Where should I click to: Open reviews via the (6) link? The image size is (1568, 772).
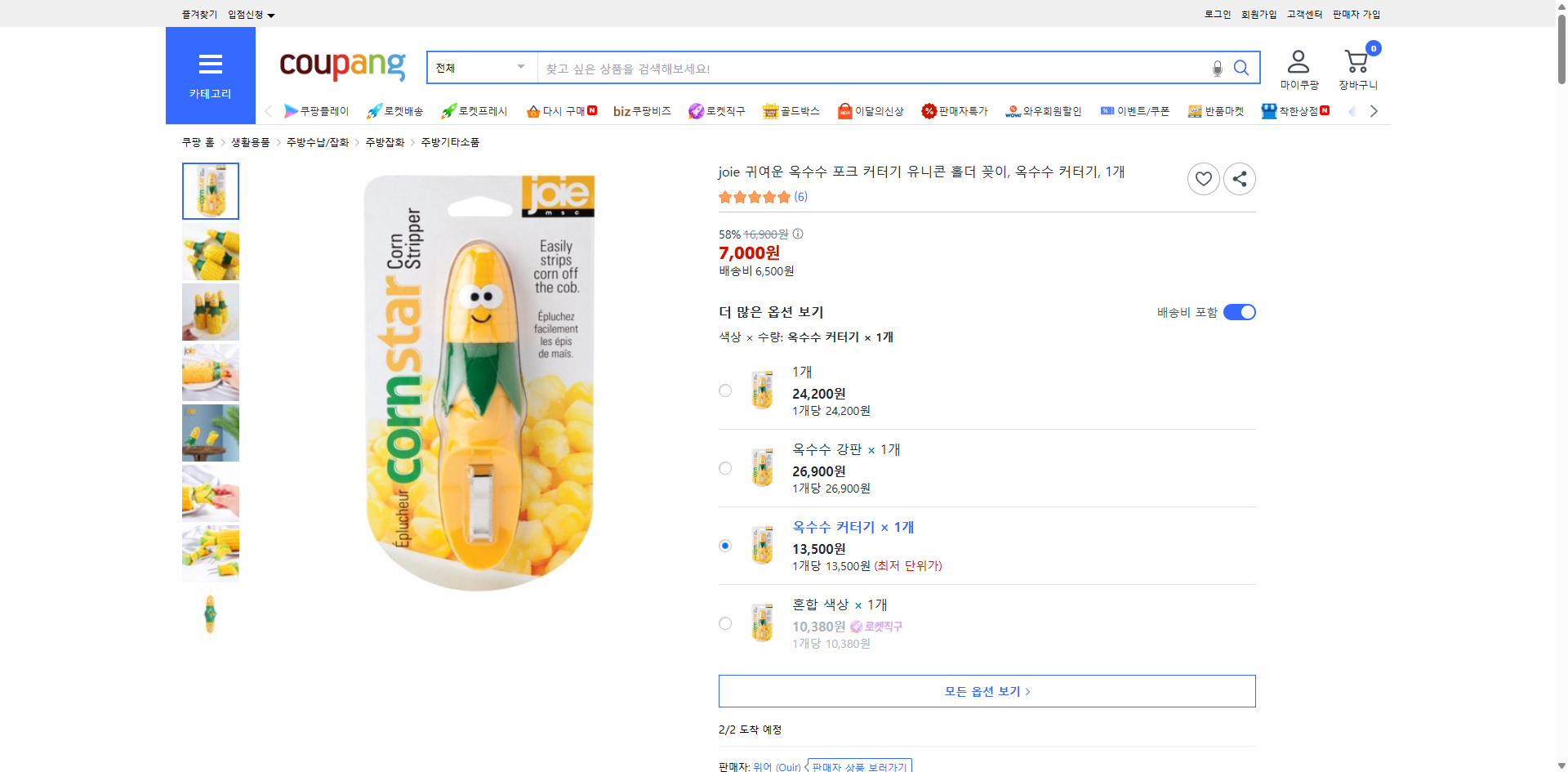[801, 196]
